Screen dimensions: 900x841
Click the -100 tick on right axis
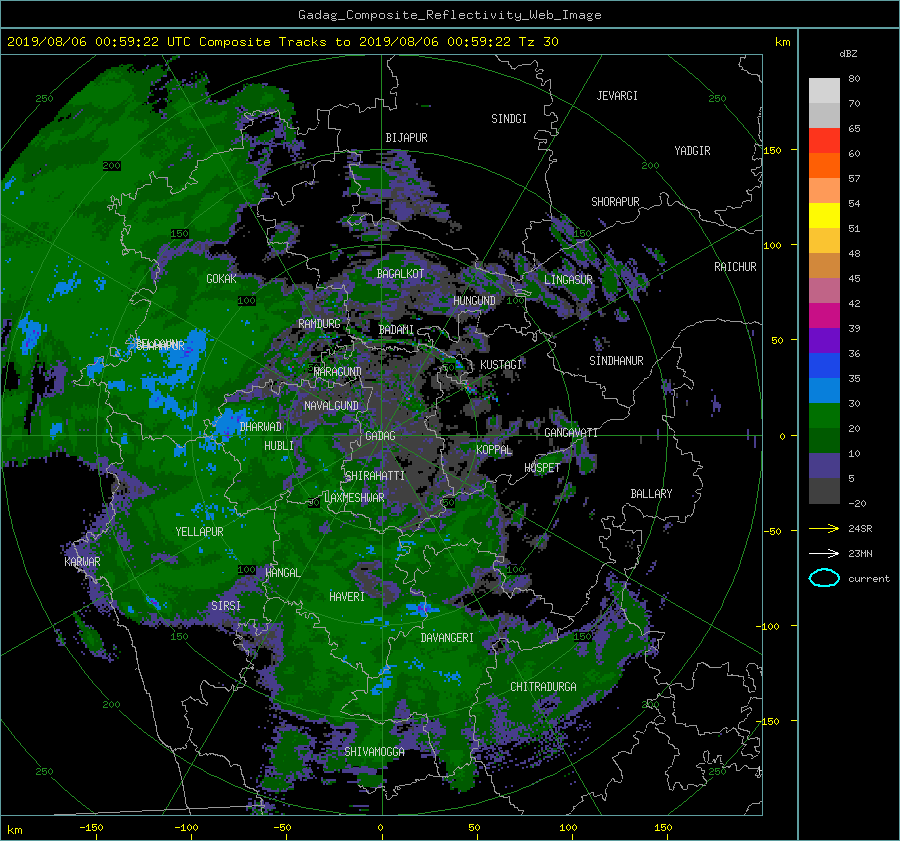click(x=769, y=626)
